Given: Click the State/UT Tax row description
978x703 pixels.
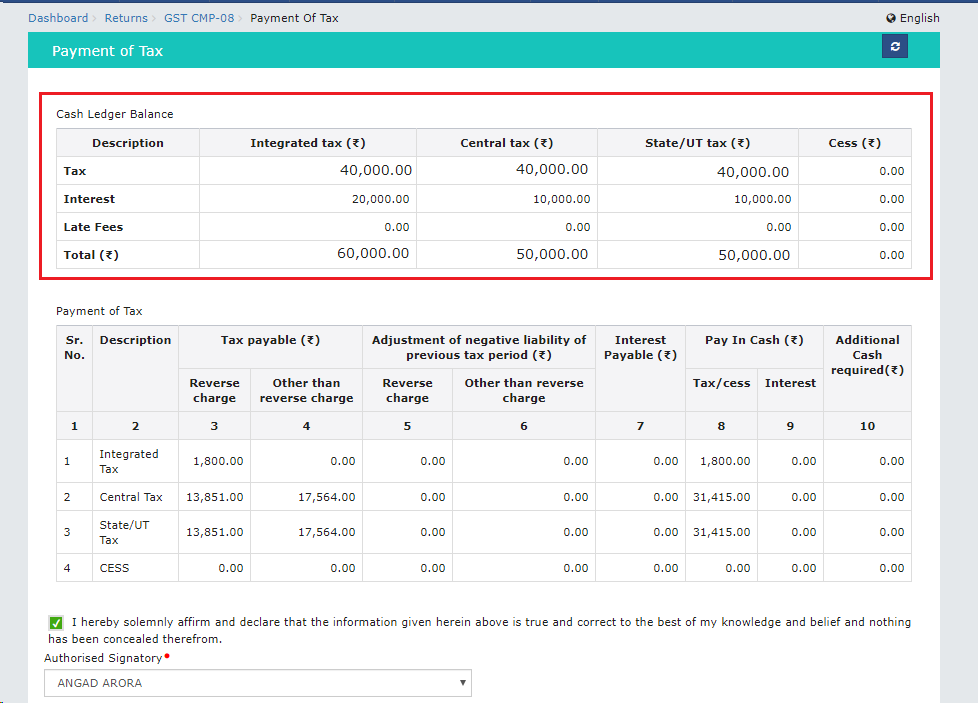Looking at the screenshot, I should tap(124, 532).
